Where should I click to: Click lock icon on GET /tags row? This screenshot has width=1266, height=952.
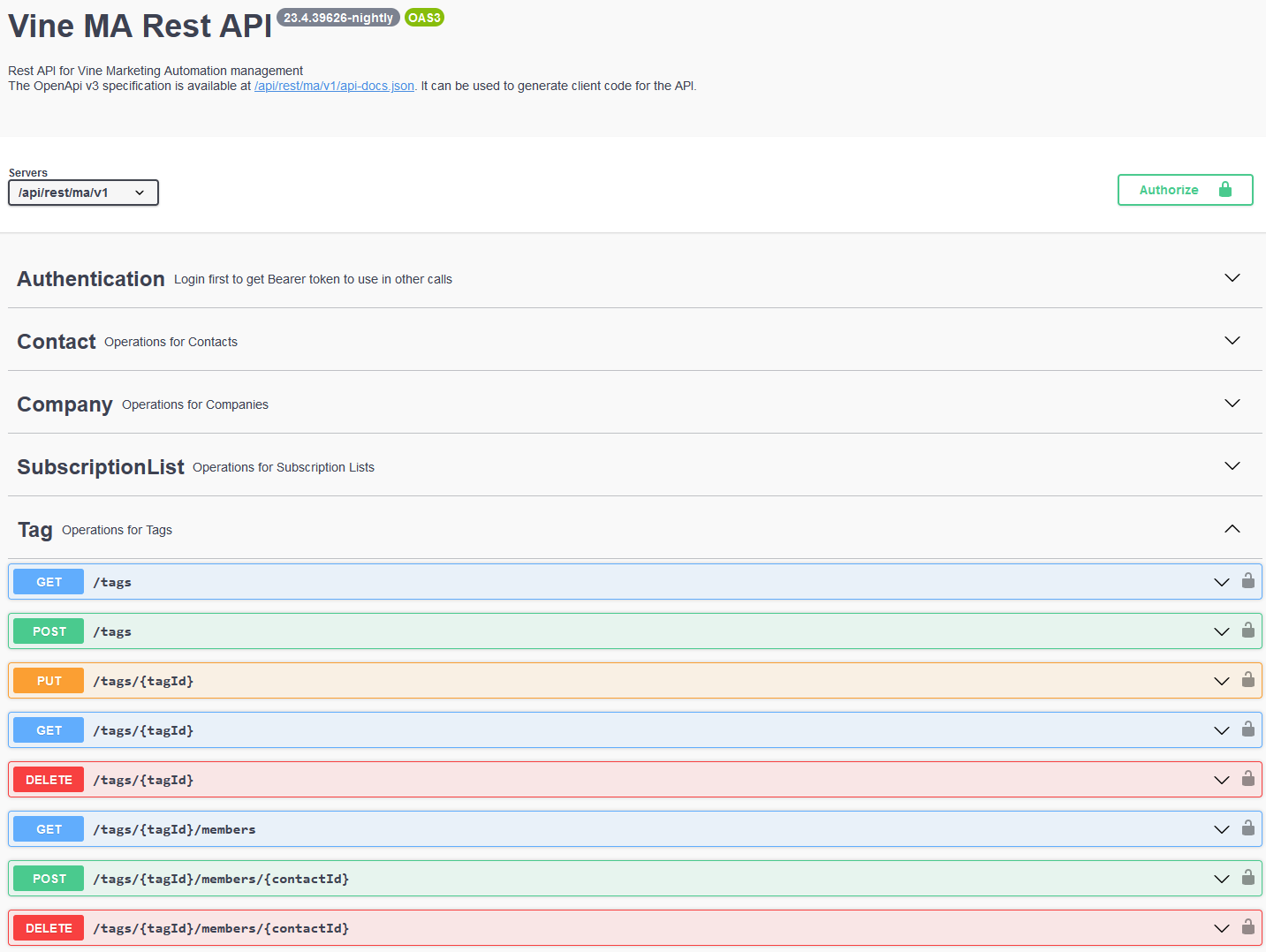[x=1247, y=581]
